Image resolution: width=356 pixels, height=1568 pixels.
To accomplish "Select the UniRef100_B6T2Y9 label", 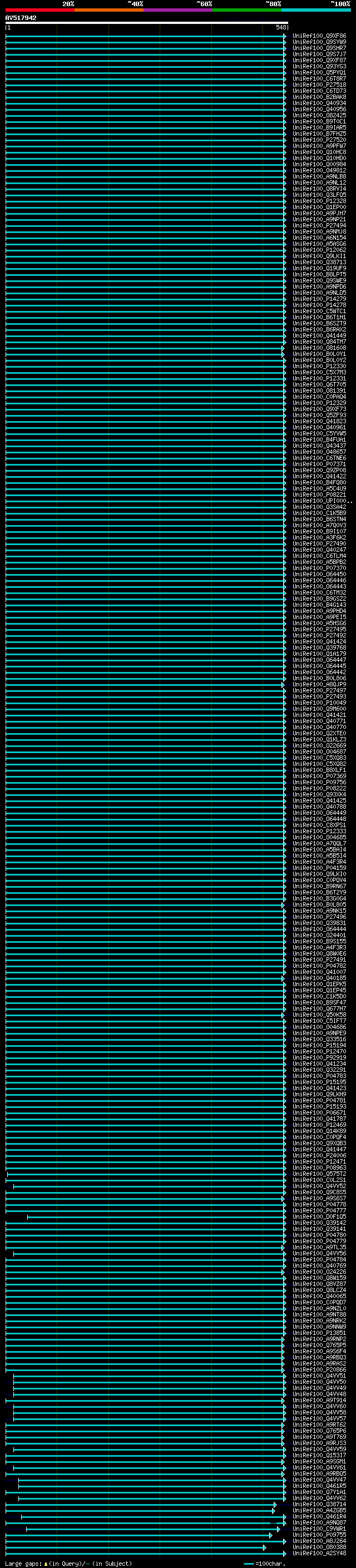I will click(319, 892).
